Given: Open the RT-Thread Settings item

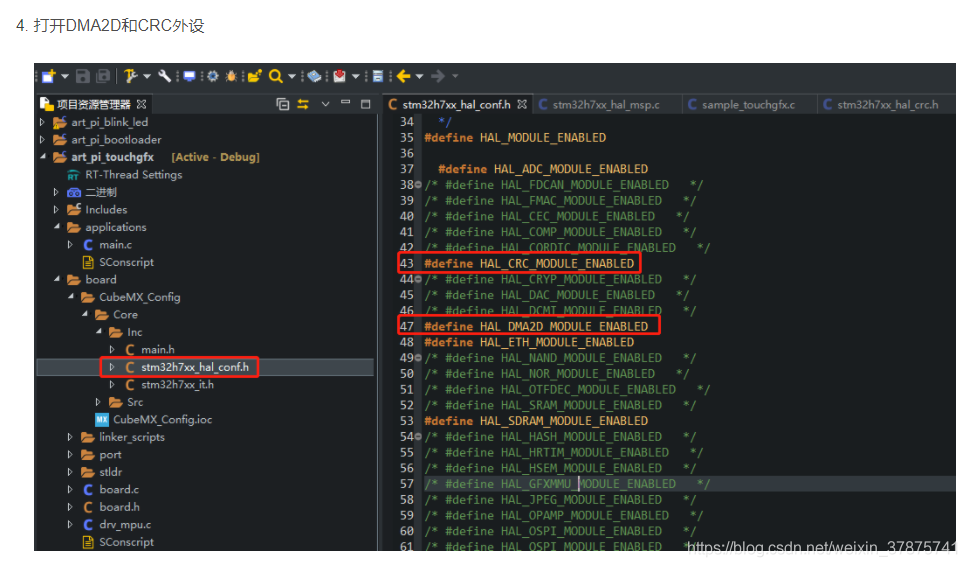Looking at the screenshot, I should click(x=133, y=175).
